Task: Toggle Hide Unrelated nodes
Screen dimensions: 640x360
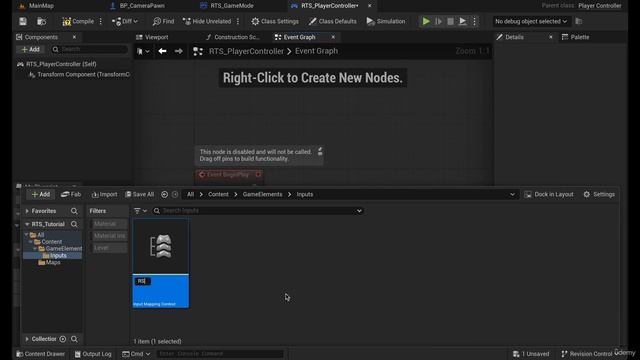Action: [x=207, y=21]
